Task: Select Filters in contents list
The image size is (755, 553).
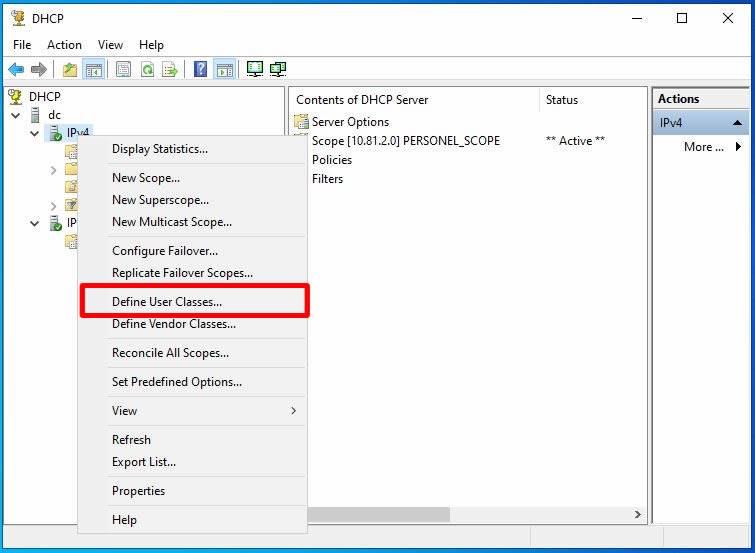Action: pyautogui.click(x=327, y=179)
